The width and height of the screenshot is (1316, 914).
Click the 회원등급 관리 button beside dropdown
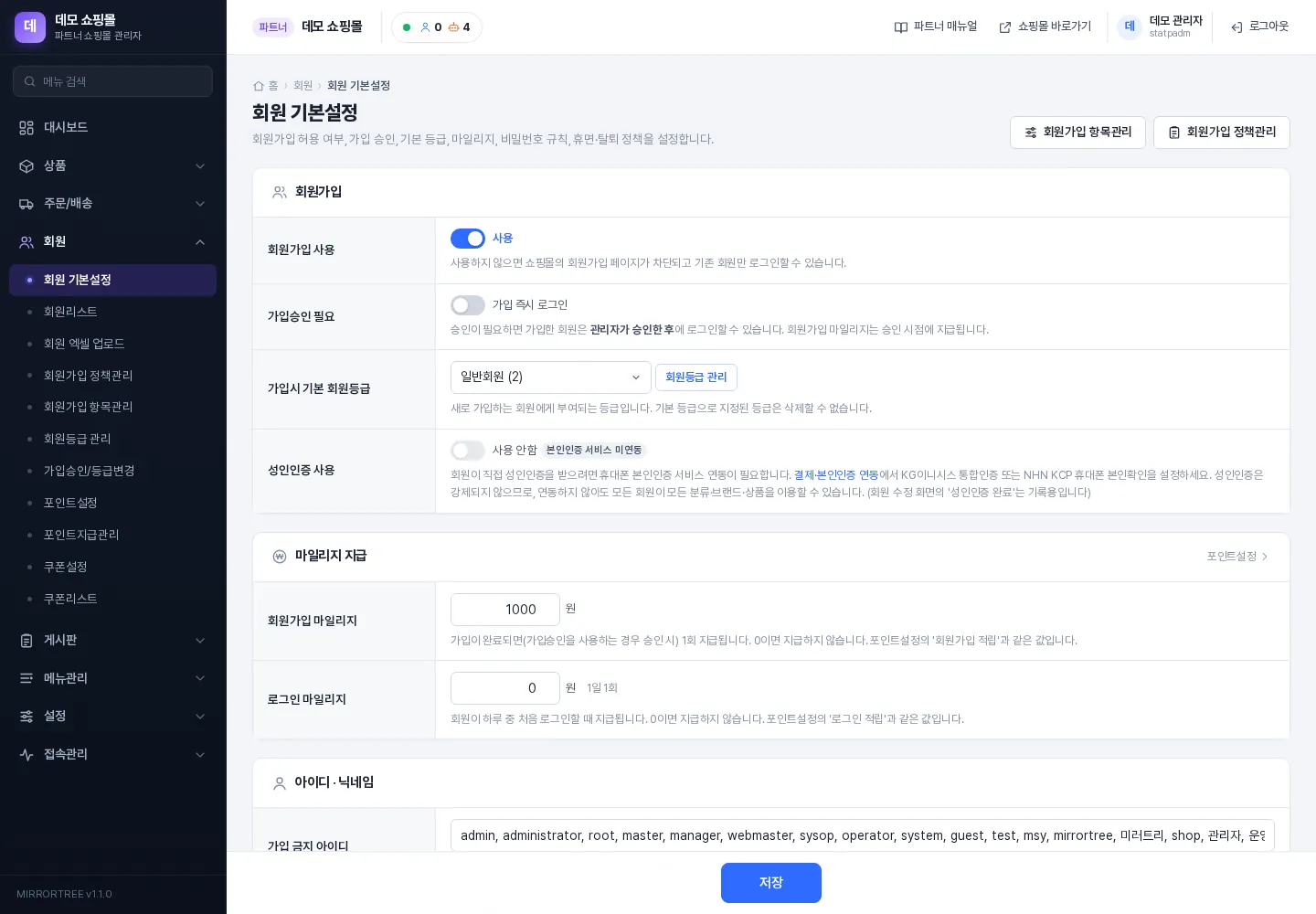[696, 377]
